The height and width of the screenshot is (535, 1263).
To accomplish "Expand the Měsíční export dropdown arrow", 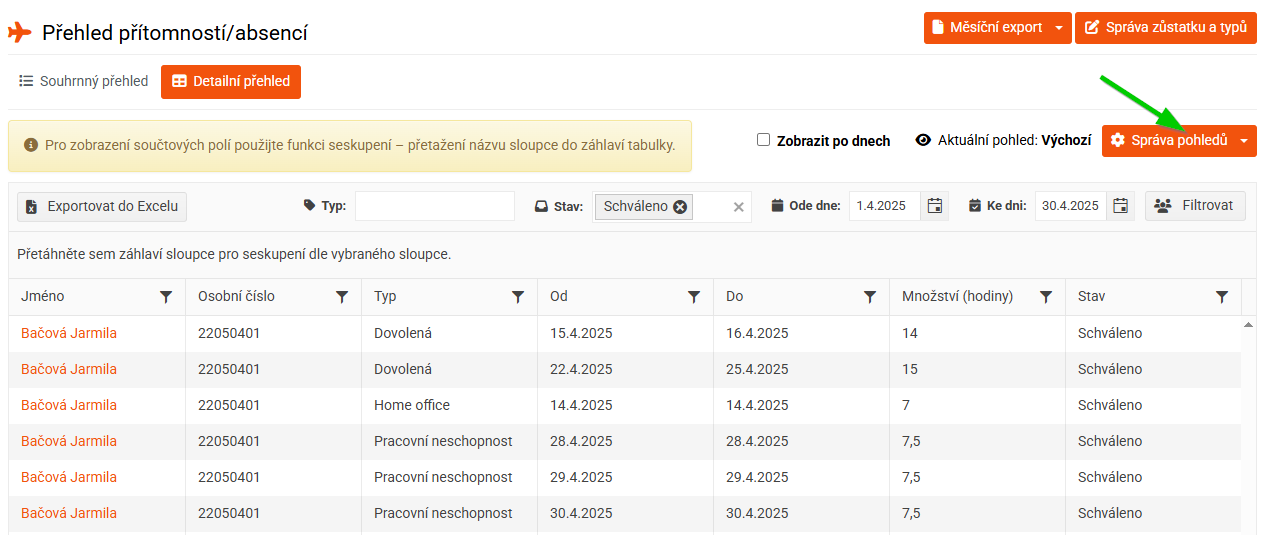I will pyautogui.click(x=1059, y=28).
